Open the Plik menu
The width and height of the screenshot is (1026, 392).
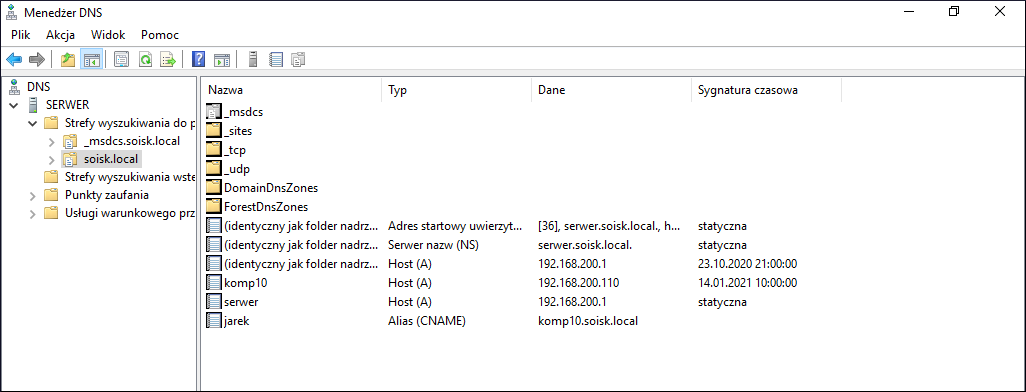(x=21, y=35)
